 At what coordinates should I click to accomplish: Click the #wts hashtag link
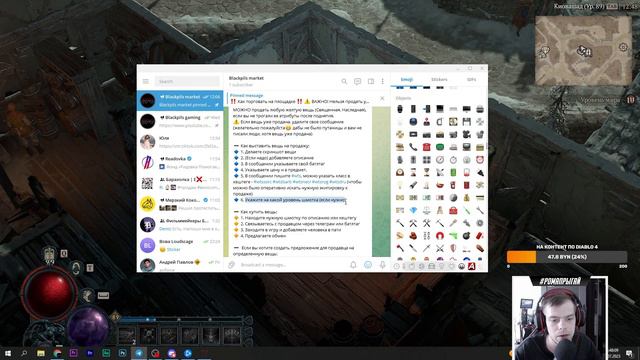(x=296, y=176)
